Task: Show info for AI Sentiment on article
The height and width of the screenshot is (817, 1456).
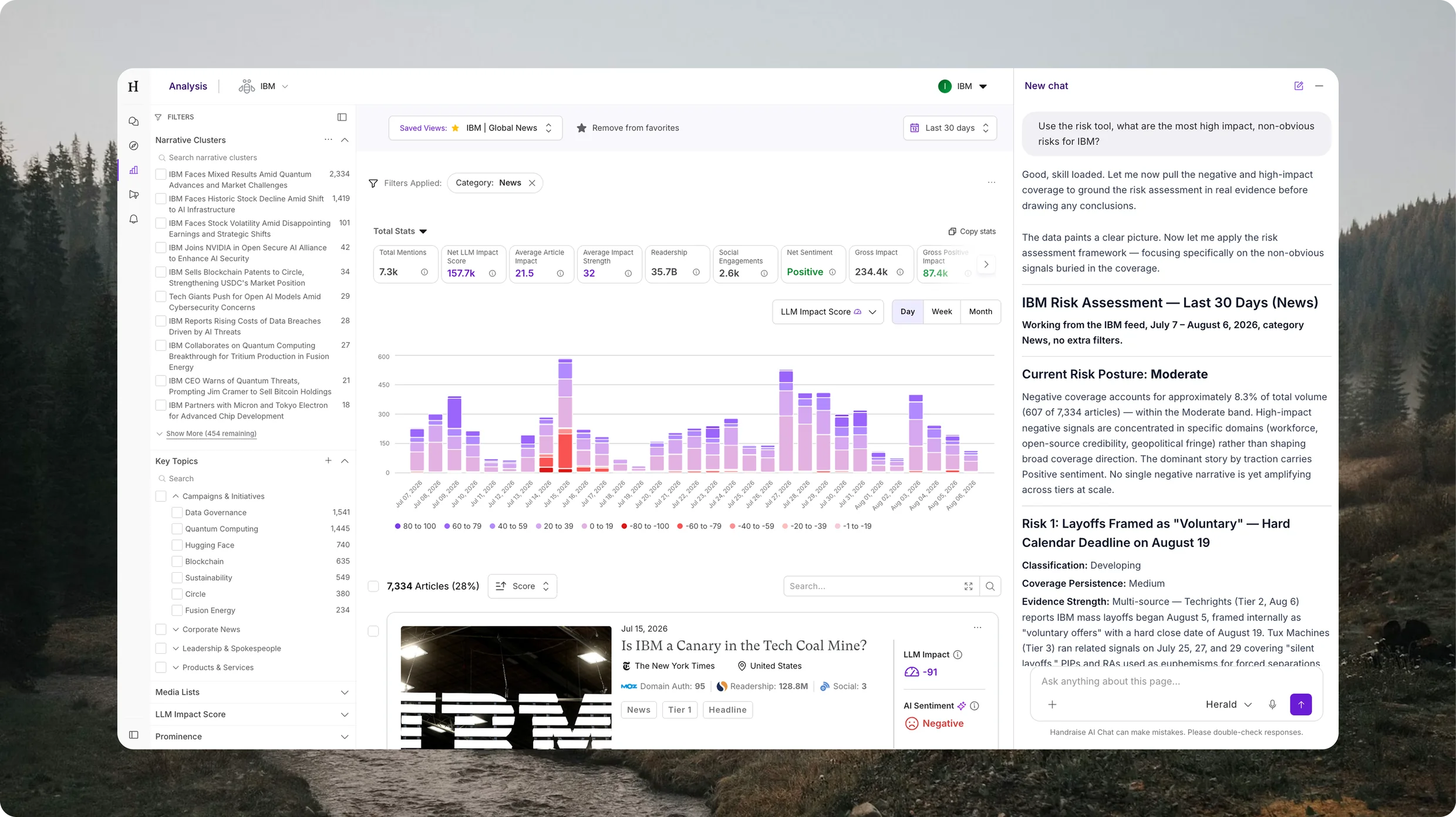Action: click(975, 706)
